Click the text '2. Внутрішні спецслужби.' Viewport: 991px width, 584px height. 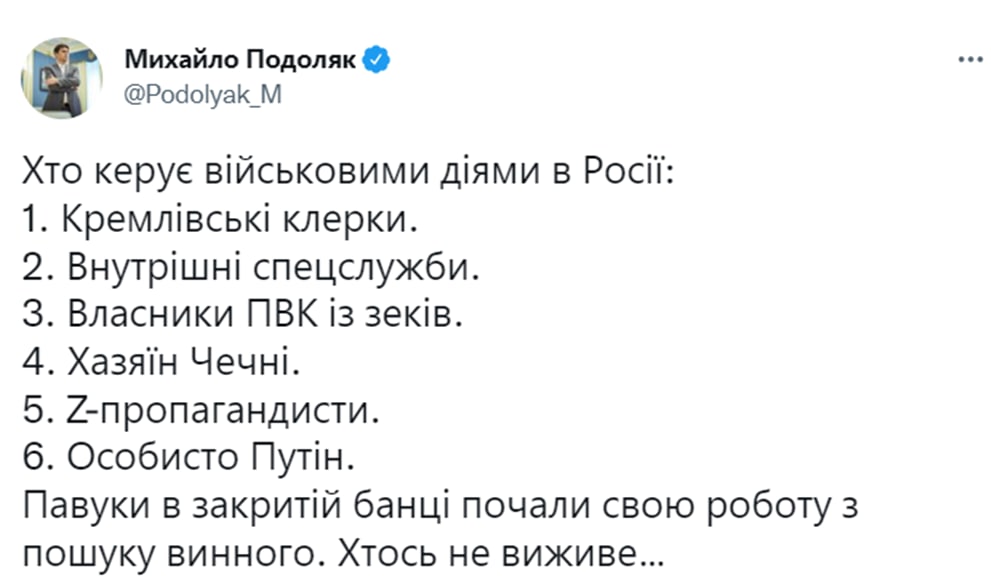[252, 268]
